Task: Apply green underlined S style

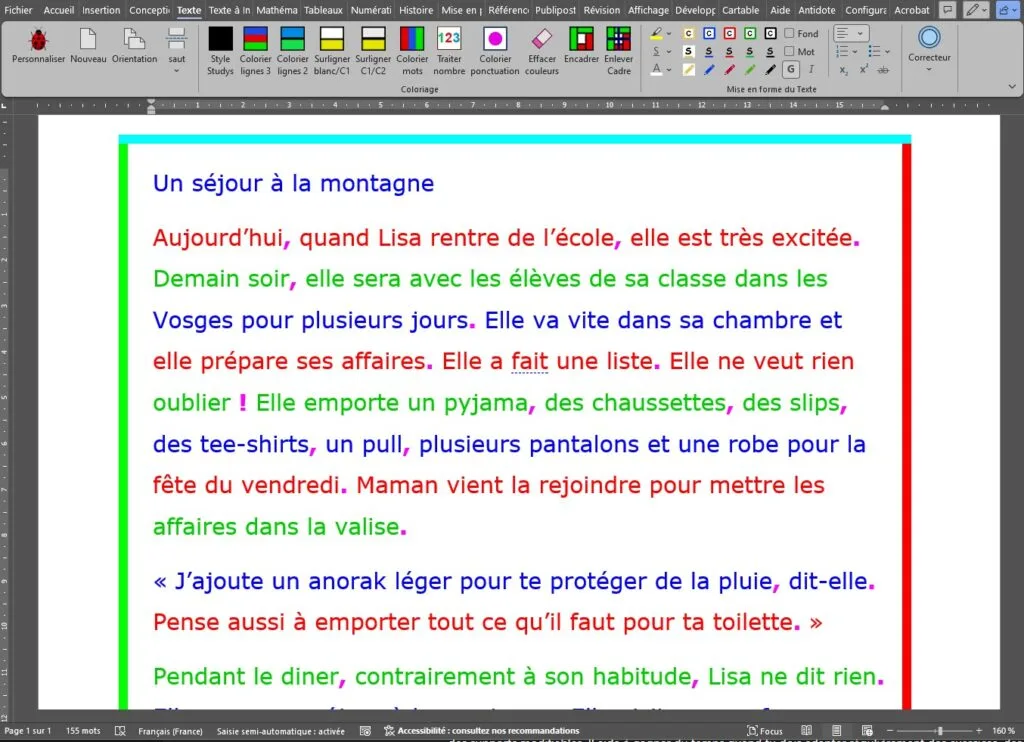Action: [x=750, y=52]
